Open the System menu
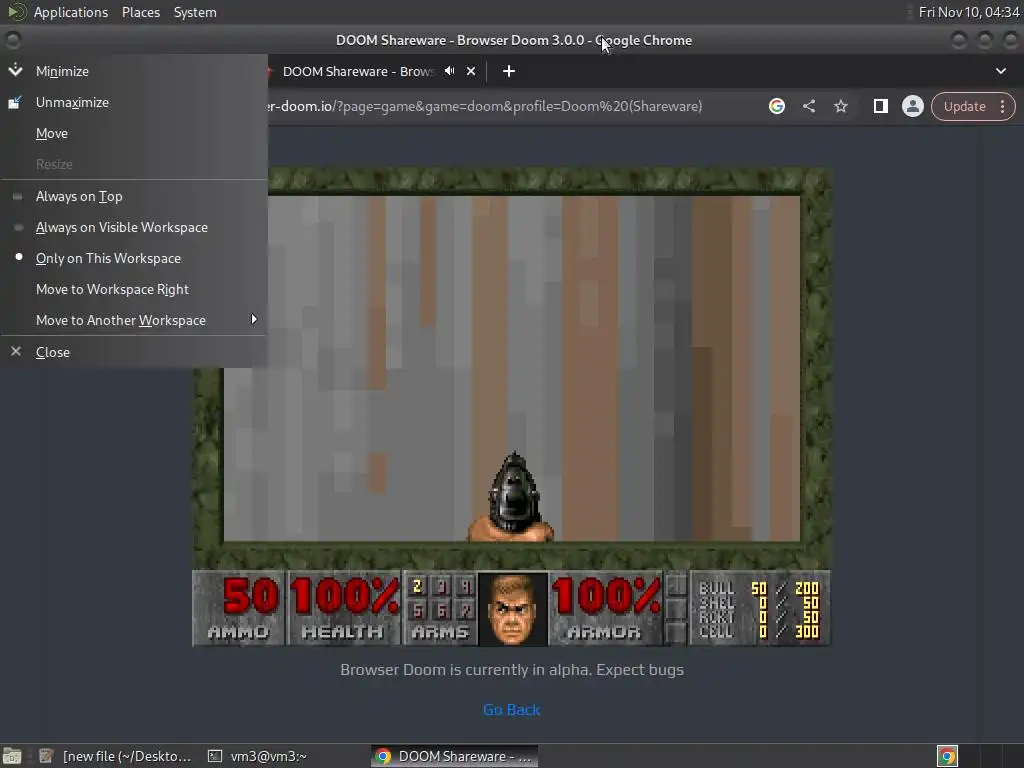The height and width of the screenshot is (768, 1024). tap(195, 12)
